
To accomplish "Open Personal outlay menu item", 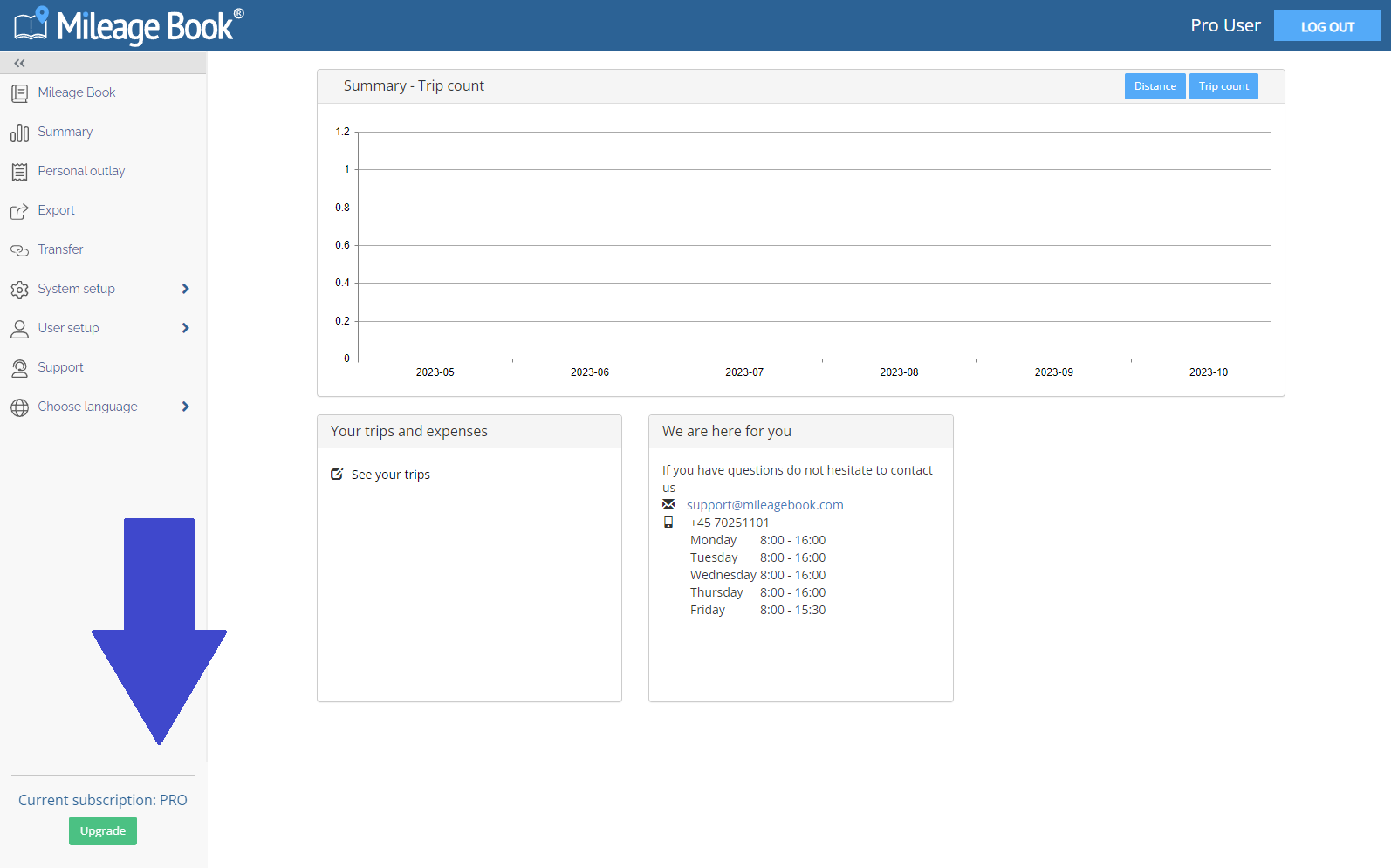I will [81, 171].
